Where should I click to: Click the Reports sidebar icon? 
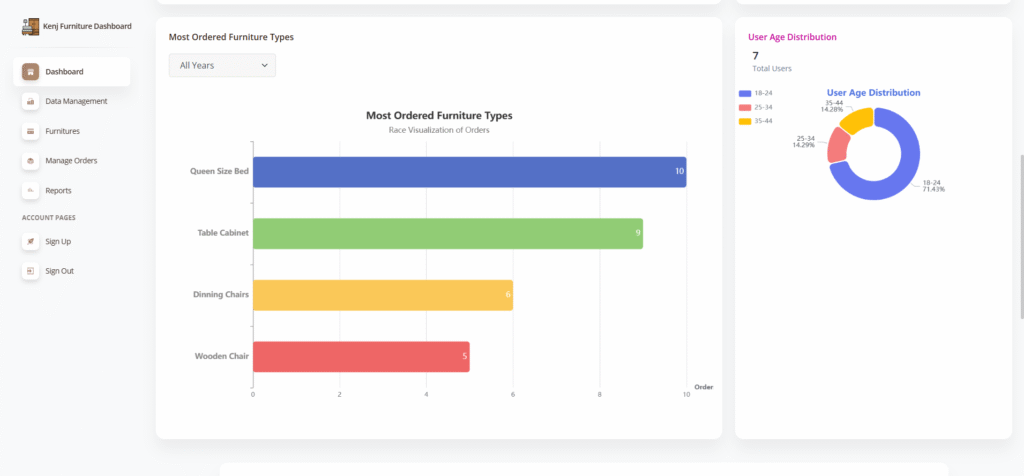pos(31,190)
